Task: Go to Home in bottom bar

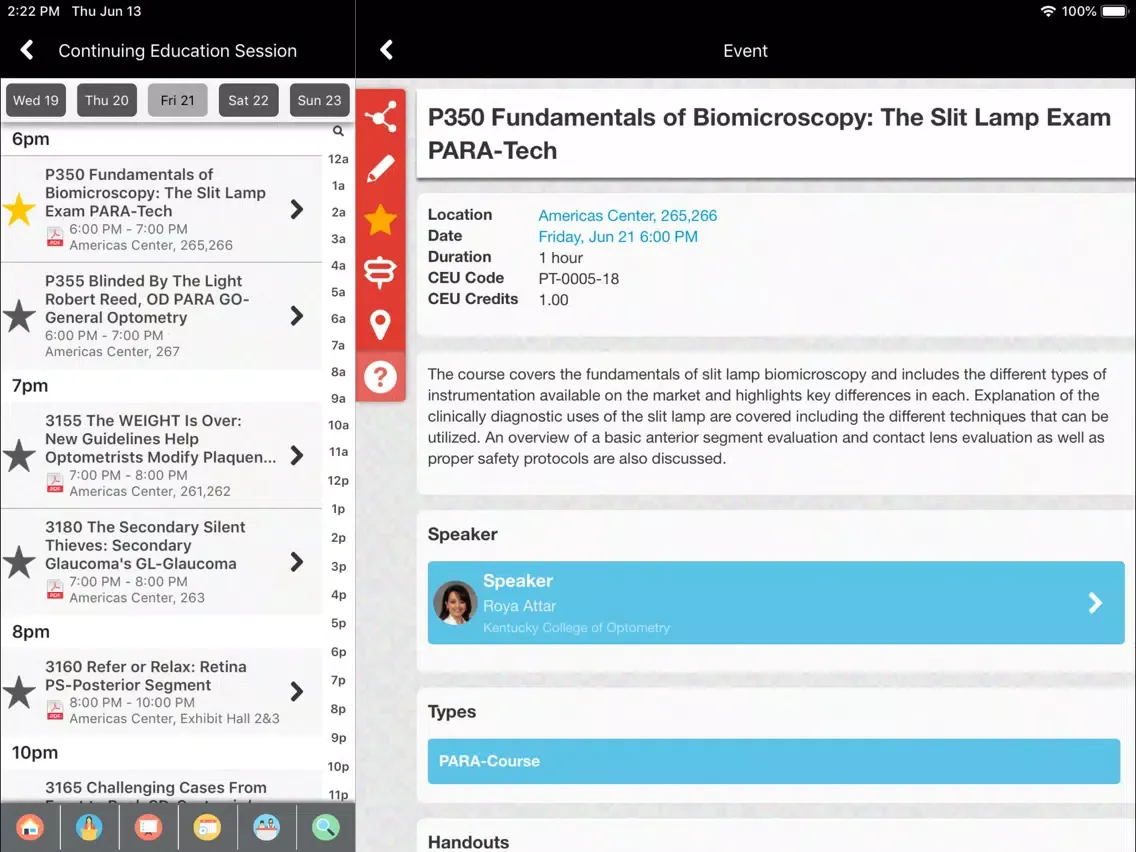Action: click(x=30, y=827)
